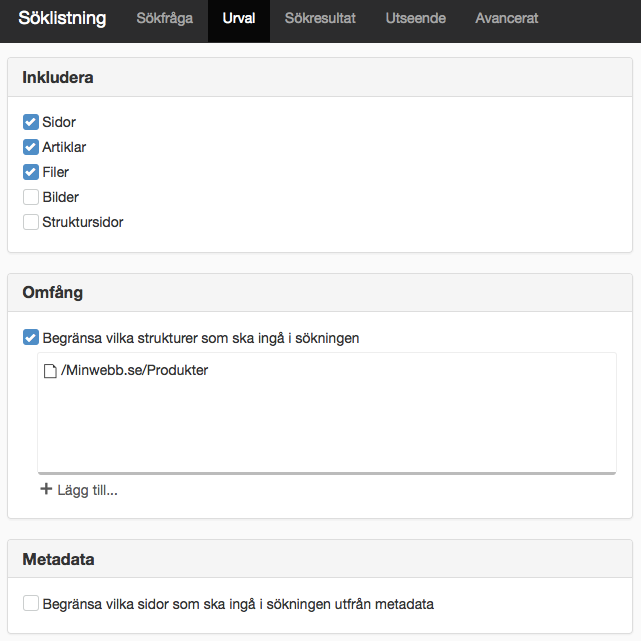
Task: Switch to the Sökresultat tab
Action: click(x=320, y=18)
